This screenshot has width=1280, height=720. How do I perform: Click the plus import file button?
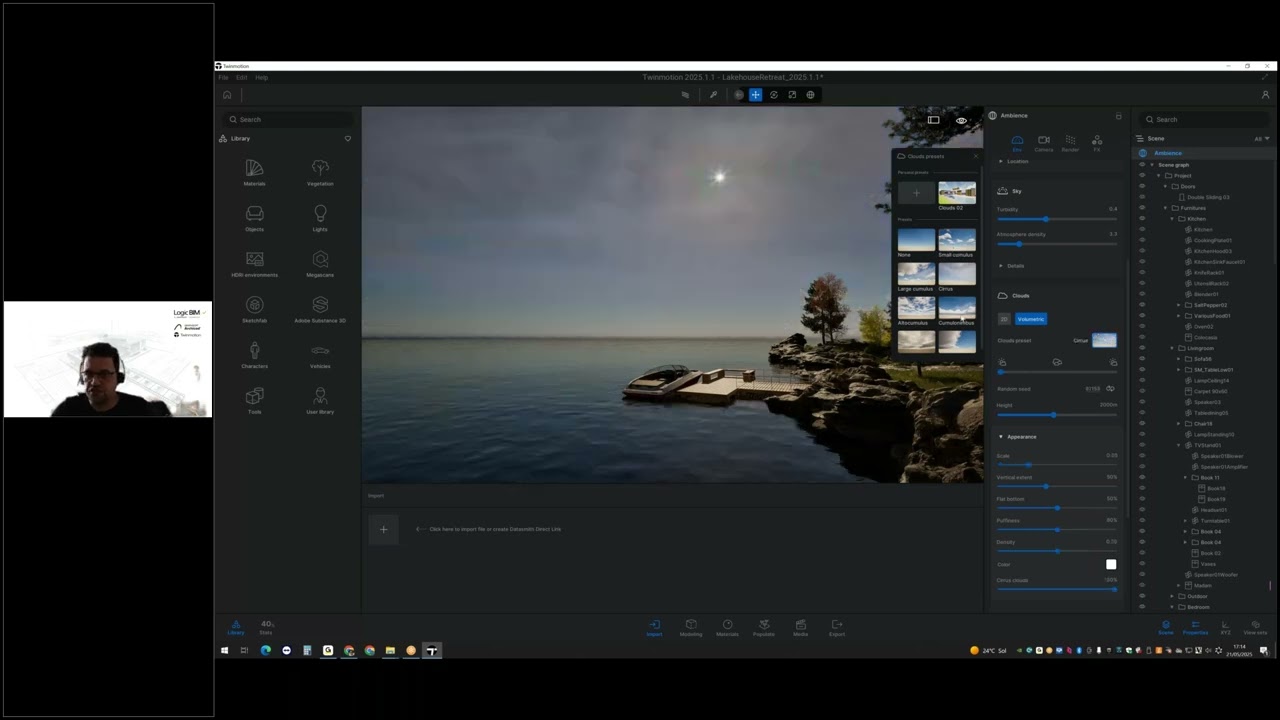click(383, 529)
